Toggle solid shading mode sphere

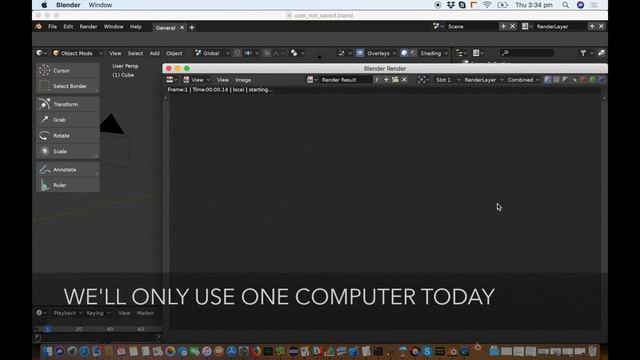[x=404, y=53]
